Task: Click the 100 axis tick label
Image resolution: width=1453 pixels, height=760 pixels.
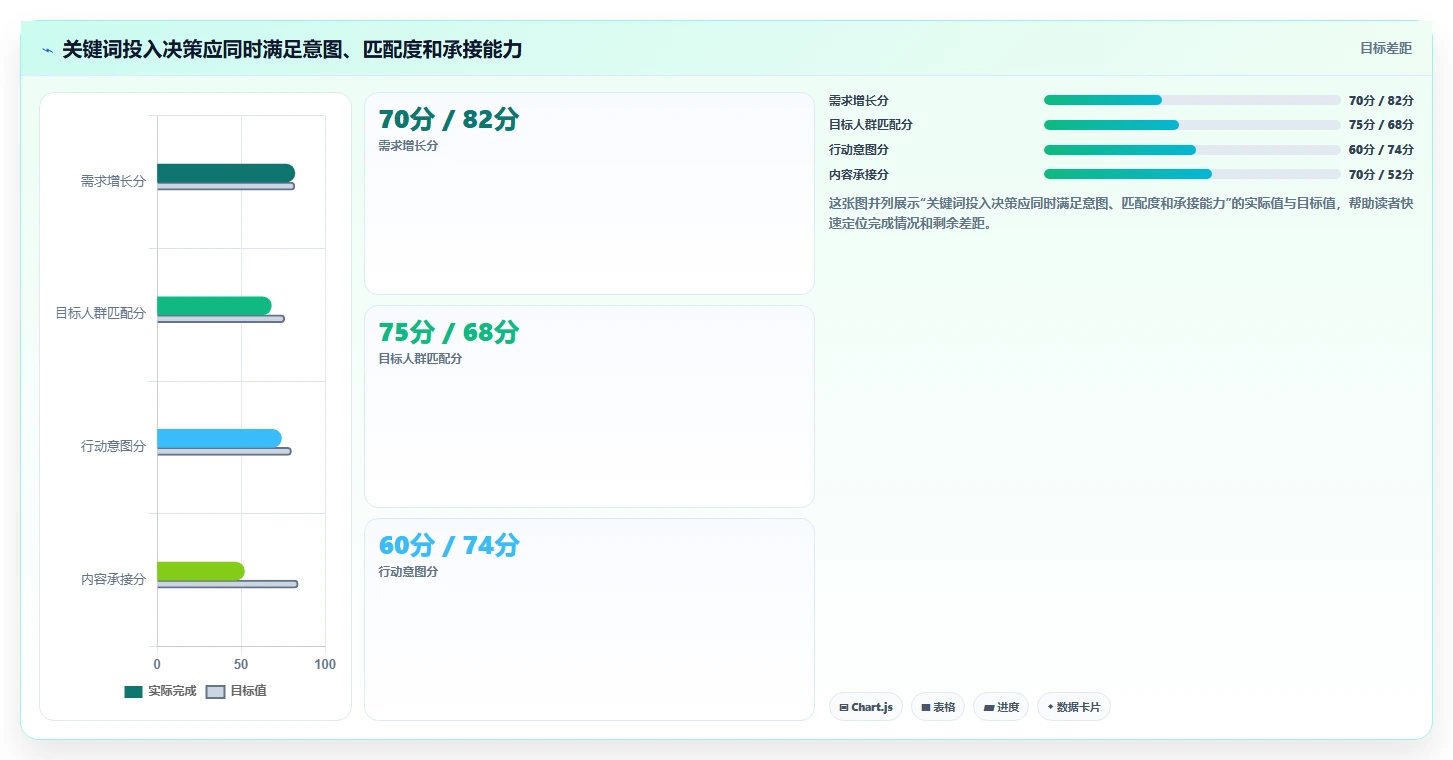Action: [325, 665]
